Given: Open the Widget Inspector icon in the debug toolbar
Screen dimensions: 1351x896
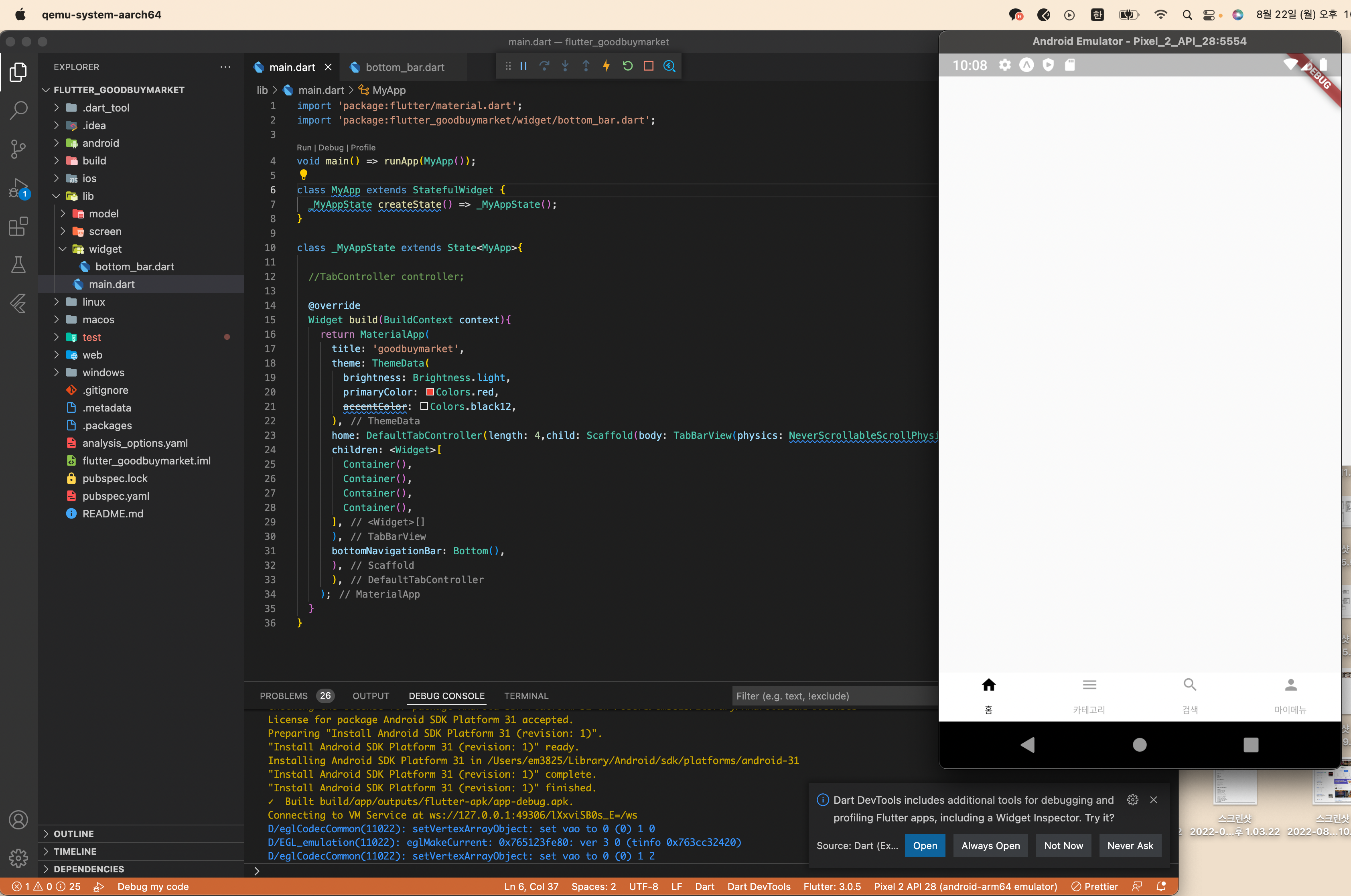Looking at the screenshot, I should (669, 66).
